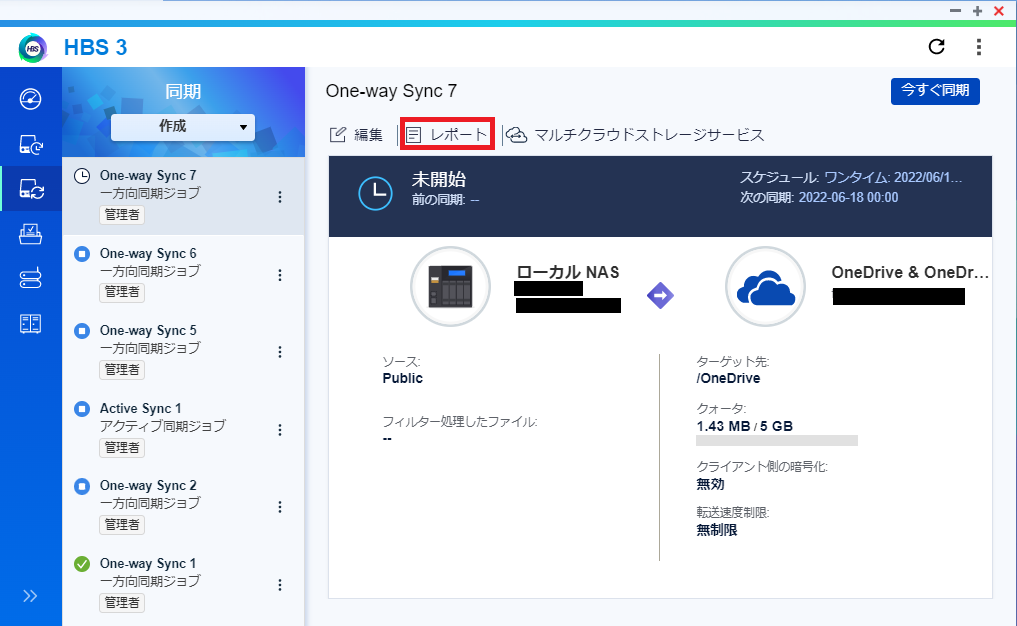The width and height of the screenshot is (1017, 626).
Task: Click the One-way Sync 7 heading
Action: [391, 91]
